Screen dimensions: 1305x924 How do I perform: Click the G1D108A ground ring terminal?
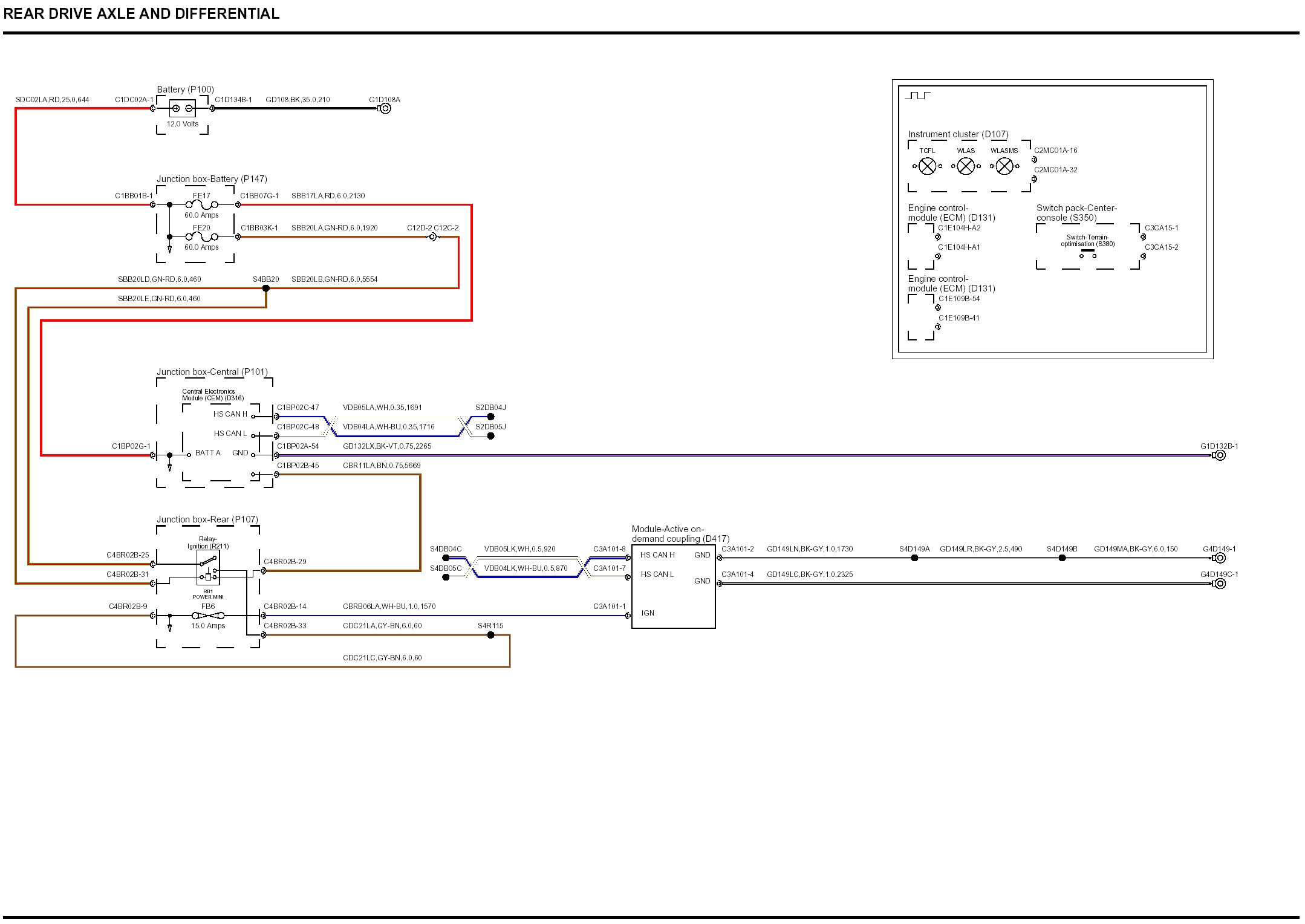[x=385, y=108]
